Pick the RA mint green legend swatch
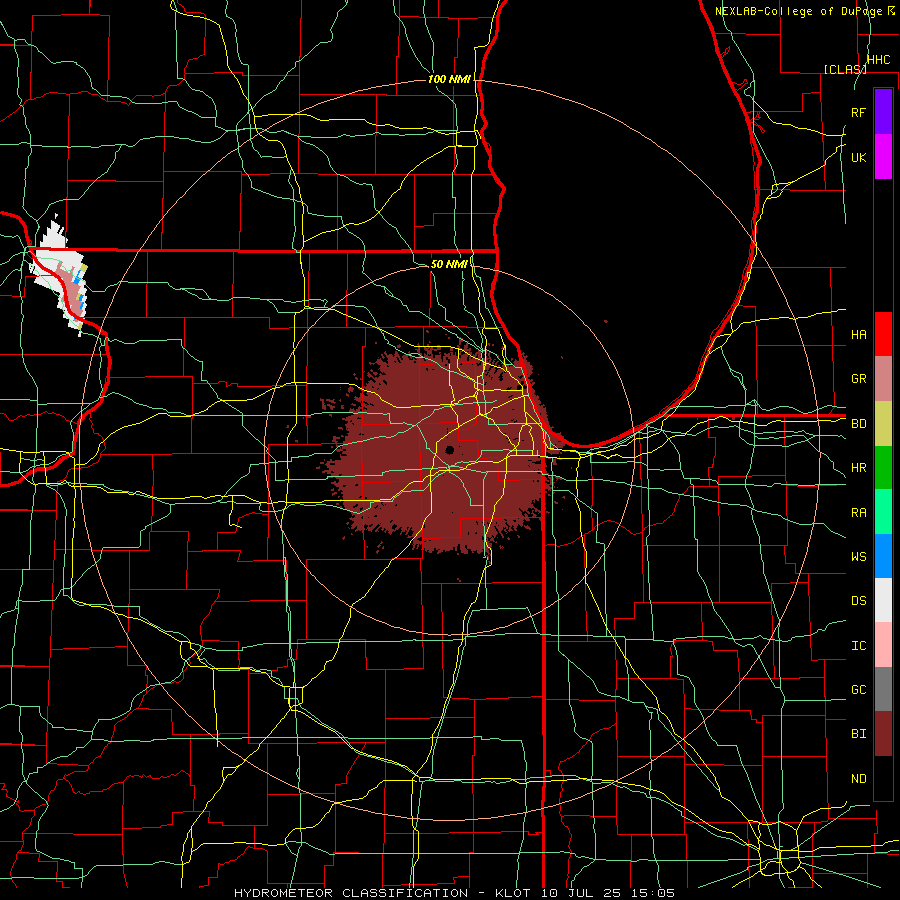900x900 pixels. [883, 512]
